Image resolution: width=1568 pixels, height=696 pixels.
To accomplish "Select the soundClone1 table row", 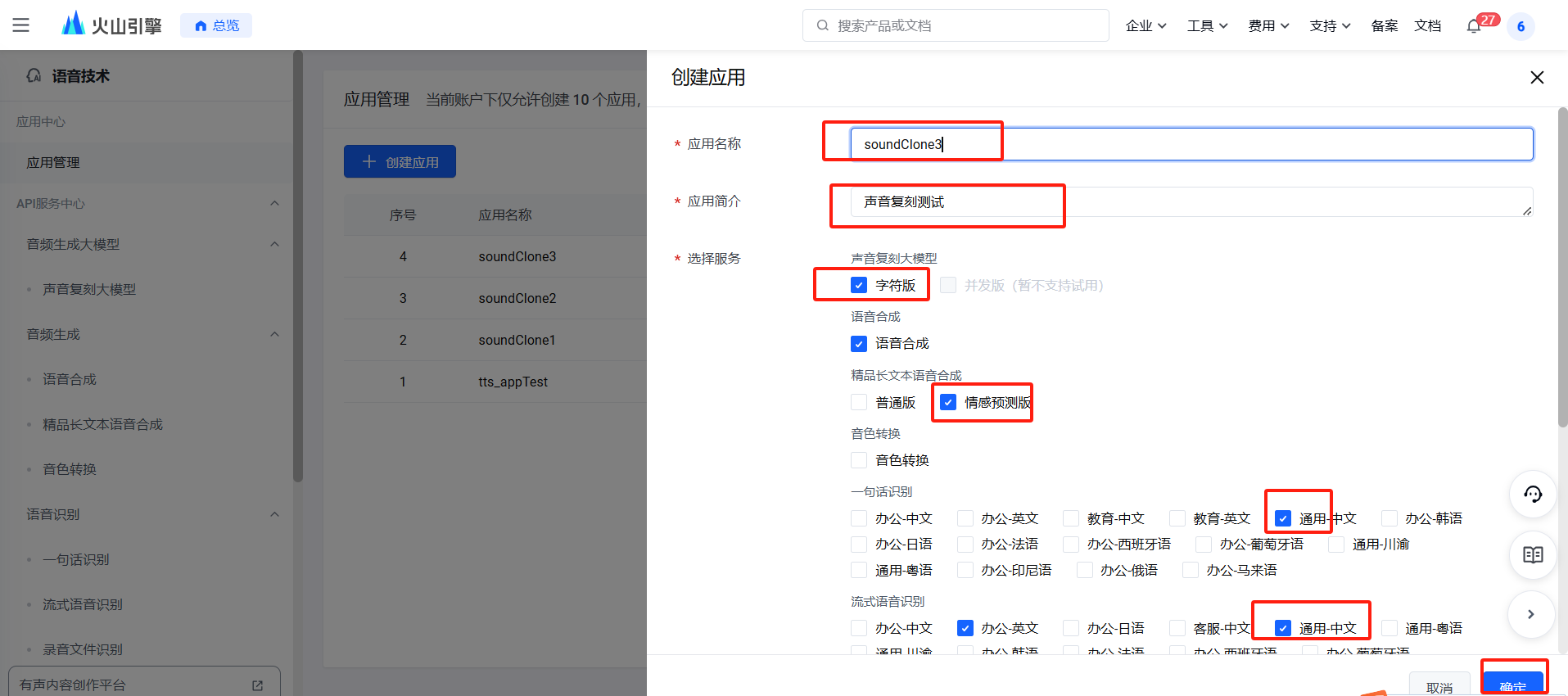I will click(x=495, y=340).
